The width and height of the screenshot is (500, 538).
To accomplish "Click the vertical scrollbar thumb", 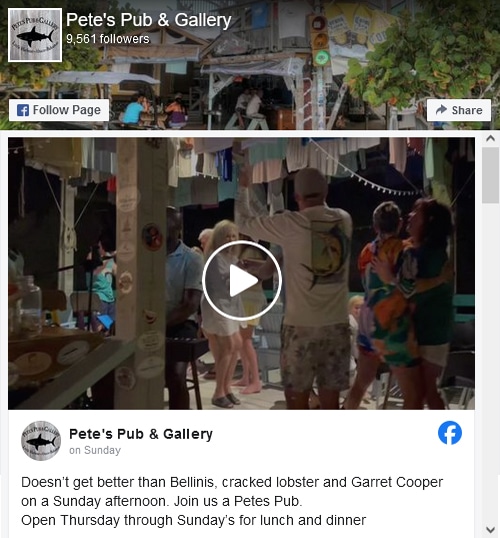I will 490,175.
